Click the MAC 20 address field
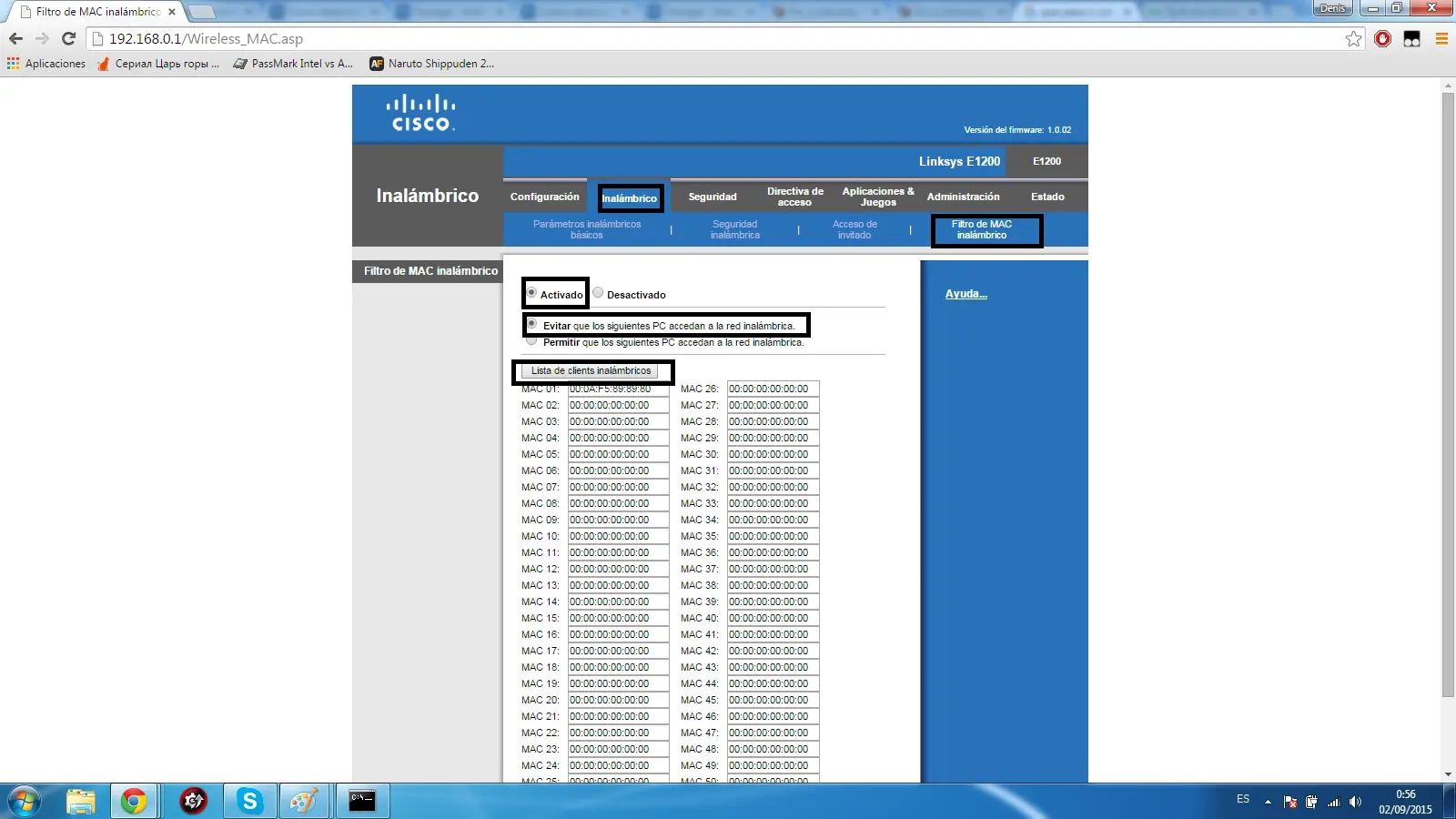 (619, 700)
